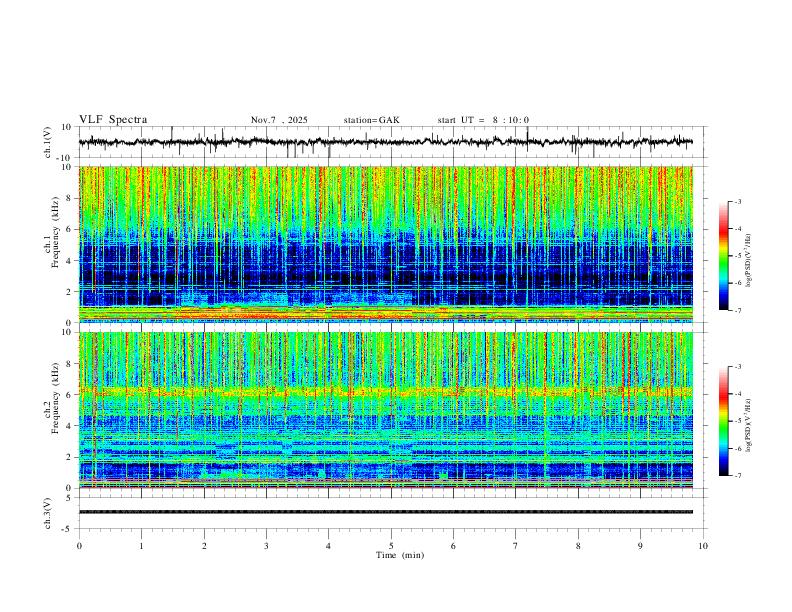Click the ch.1(V) waveform axis label
792x612 pixels.
[48, 142]
